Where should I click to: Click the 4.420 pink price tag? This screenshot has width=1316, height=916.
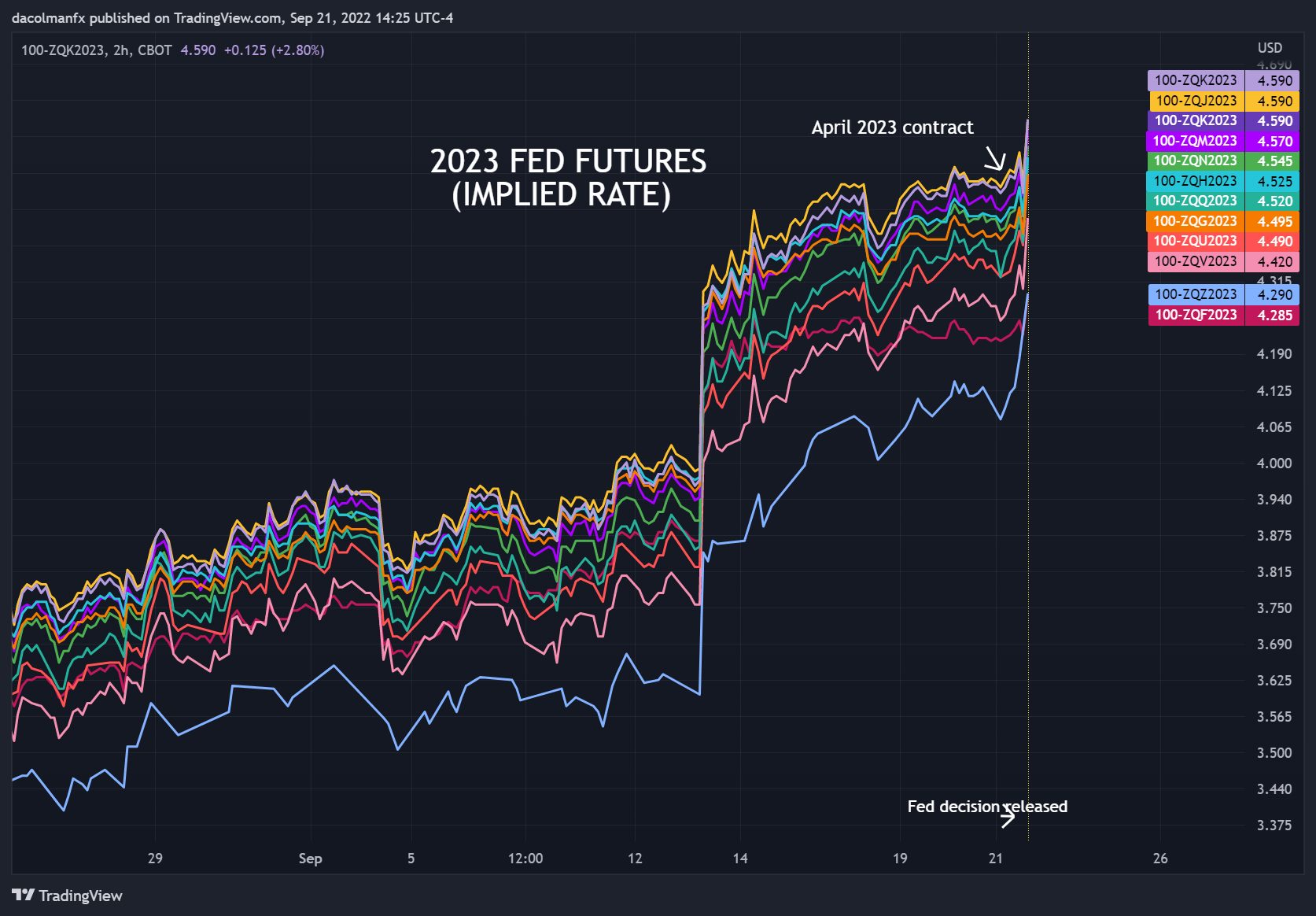pos(1274,261)
